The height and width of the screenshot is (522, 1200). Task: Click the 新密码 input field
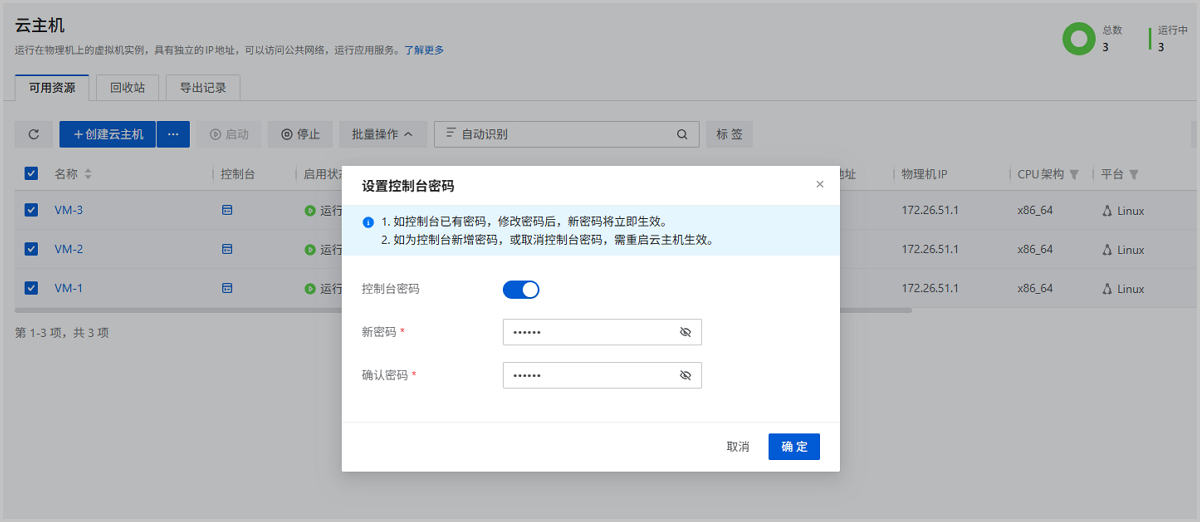590,332
